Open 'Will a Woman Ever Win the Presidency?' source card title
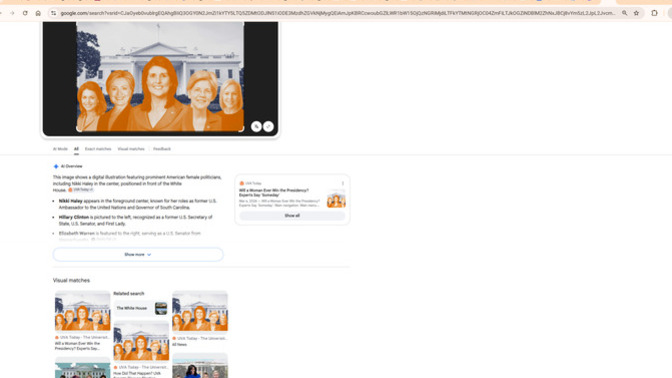The width and height of the screenshot is (672, 378). point(274,193)
